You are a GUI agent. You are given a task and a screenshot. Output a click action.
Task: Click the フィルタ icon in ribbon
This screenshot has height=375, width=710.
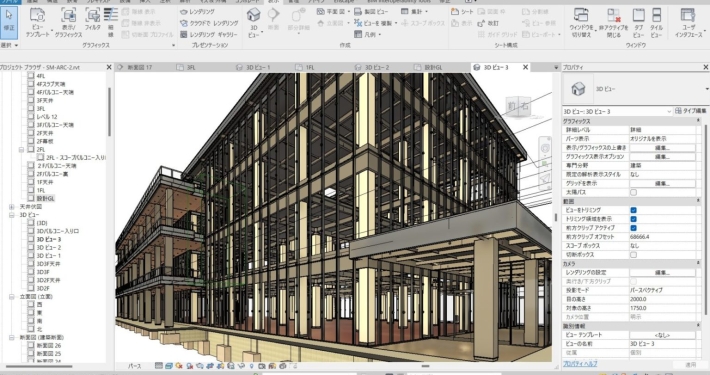(92, 20)
